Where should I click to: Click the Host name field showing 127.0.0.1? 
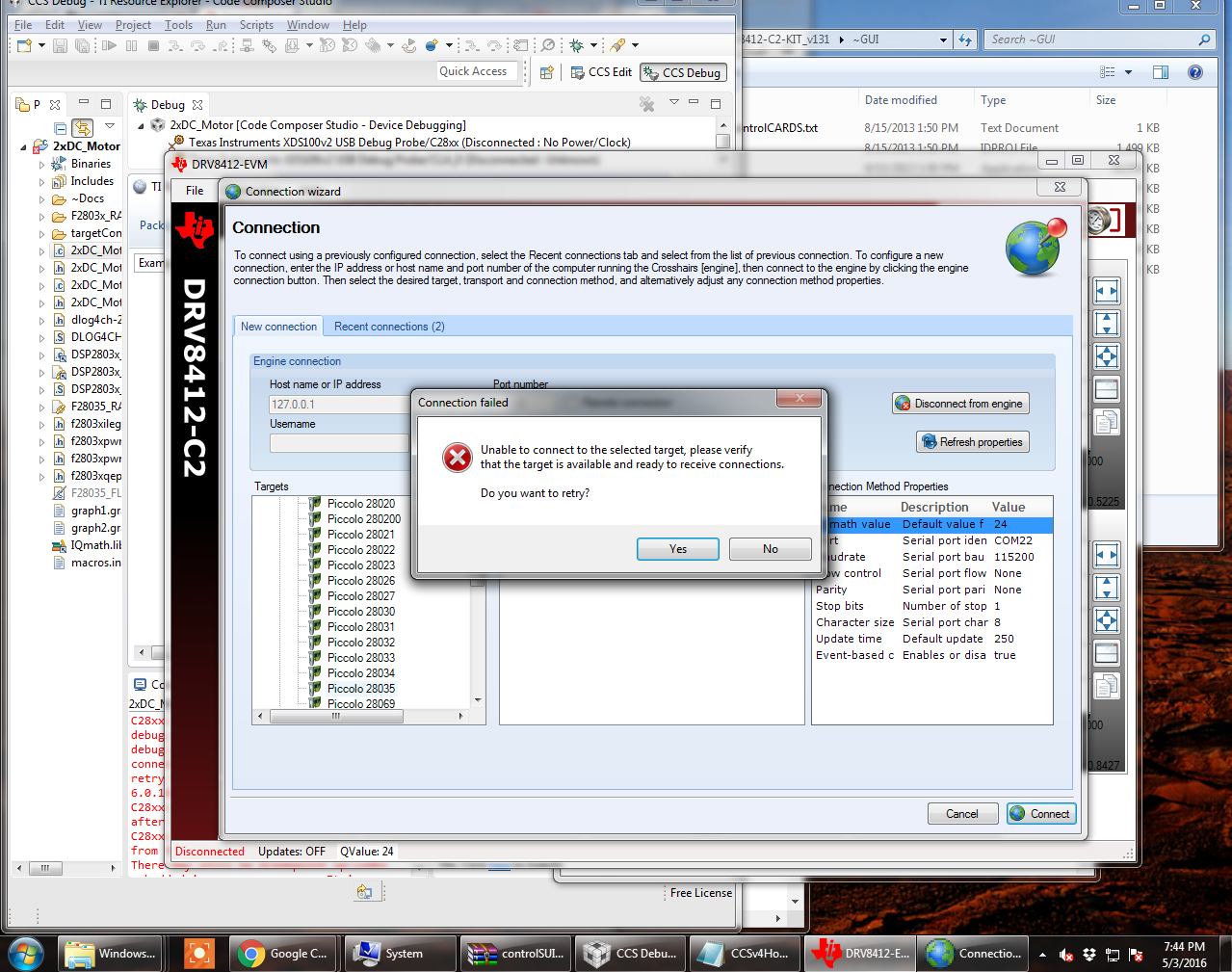(x=340, y=405)
